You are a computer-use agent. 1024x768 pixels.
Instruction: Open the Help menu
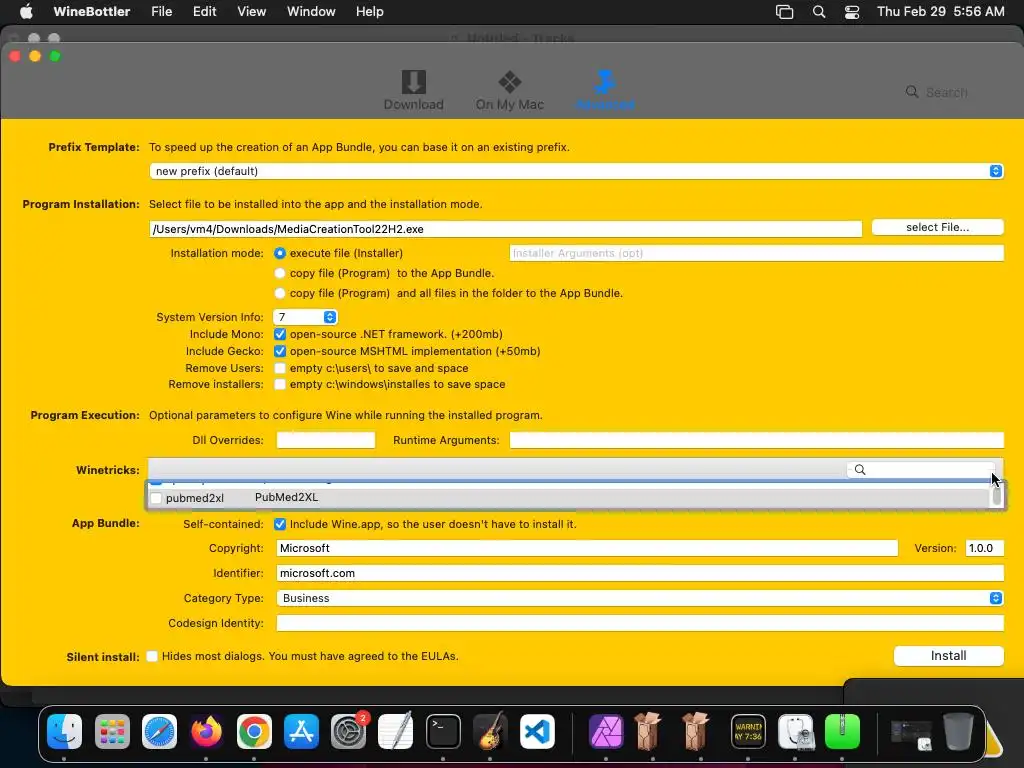click(x=370, y=12)
